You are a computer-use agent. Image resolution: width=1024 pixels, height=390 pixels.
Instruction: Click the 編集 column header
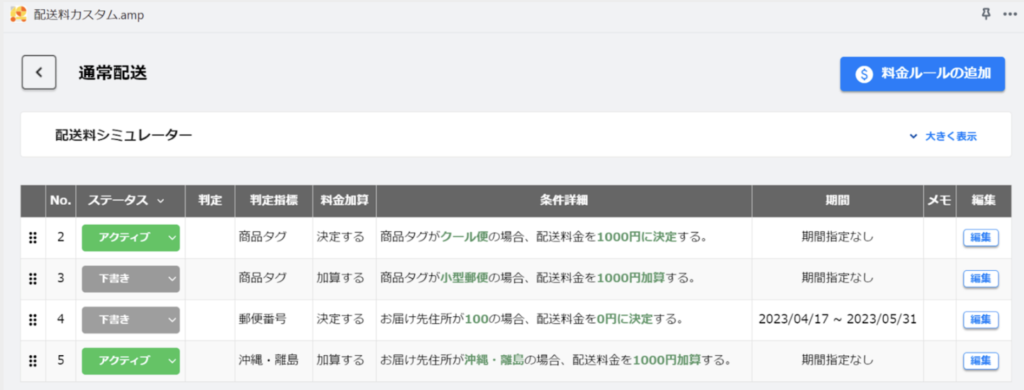(983, 201)
